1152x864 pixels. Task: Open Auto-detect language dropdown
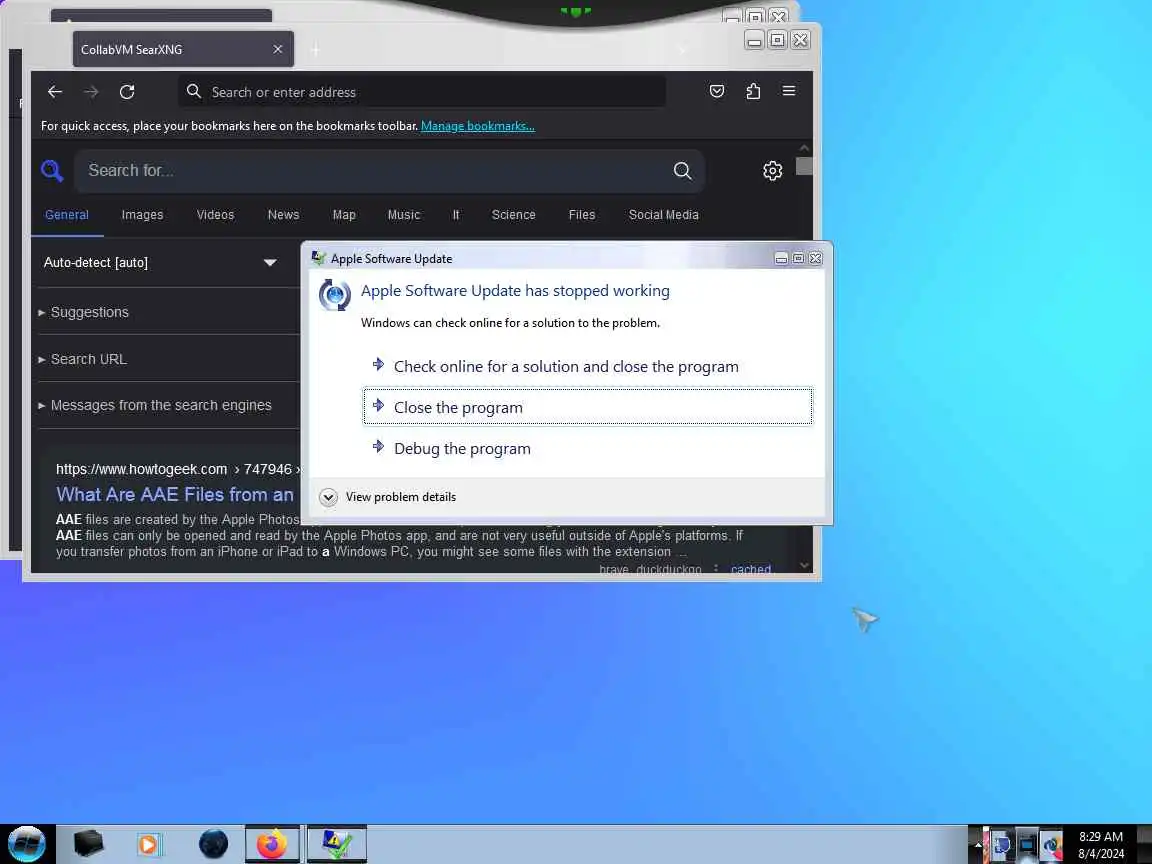click(160, 262)
